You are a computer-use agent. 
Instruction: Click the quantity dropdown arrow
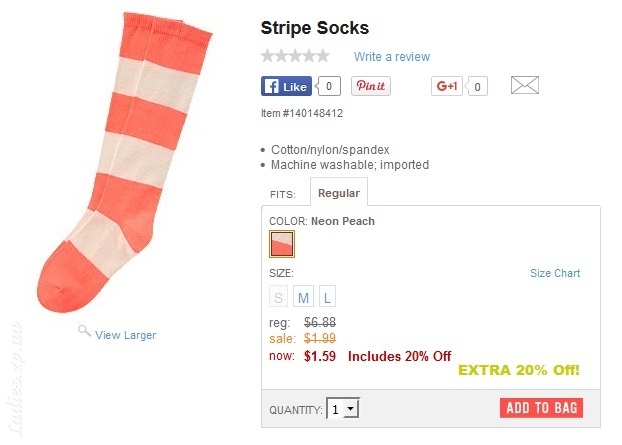[x=351, y=408]
